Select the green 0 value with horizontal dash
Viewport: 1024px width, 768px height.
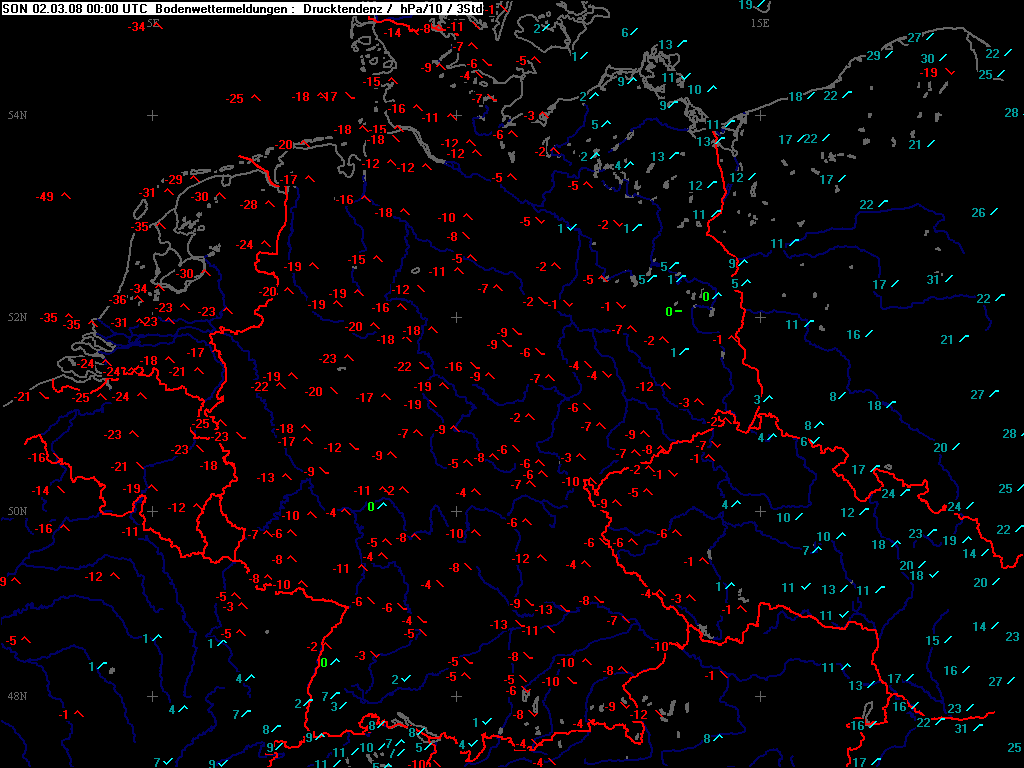pos(669,312)
